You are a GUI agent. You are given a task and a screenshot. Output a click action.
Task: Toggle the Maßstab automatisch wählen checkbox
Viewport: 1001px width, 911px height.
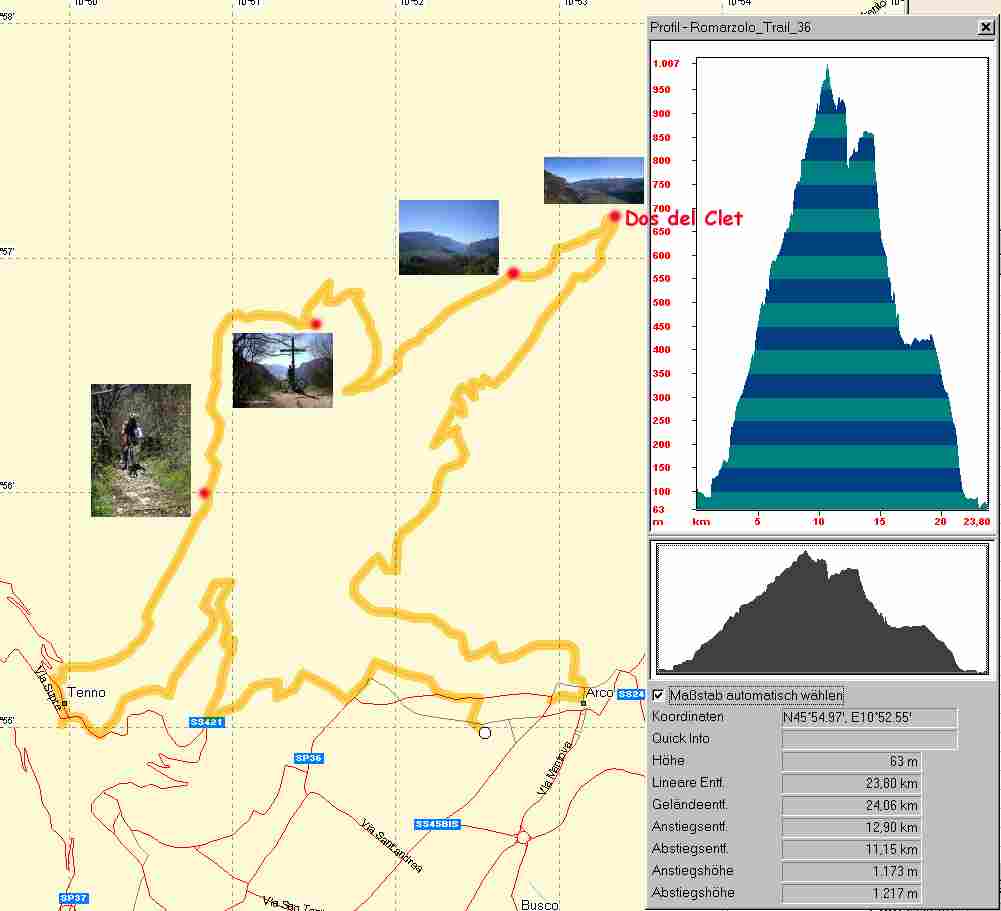click(658, 695)
